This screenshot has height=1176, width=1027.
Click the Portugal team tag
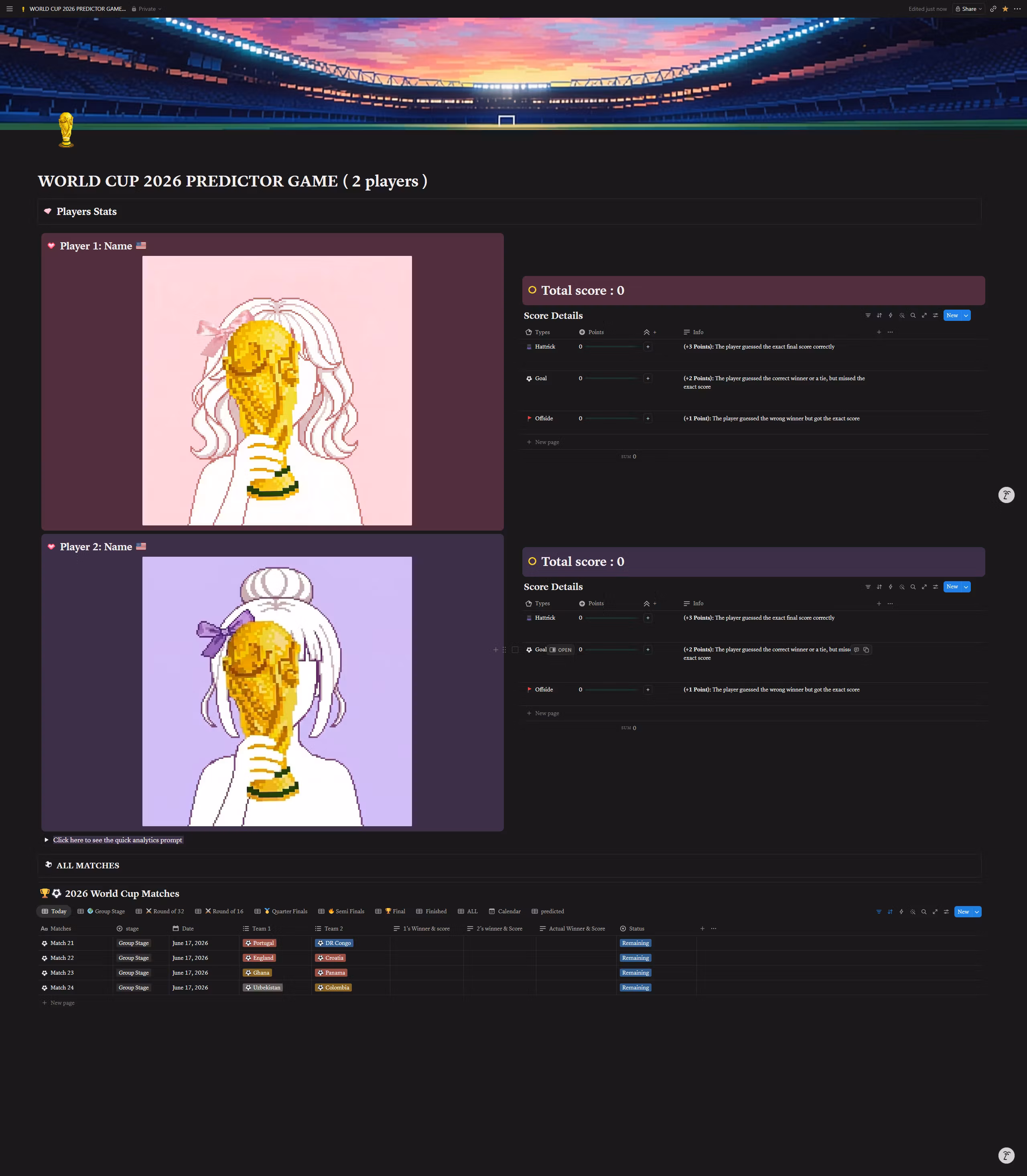(x=260, y=943)
